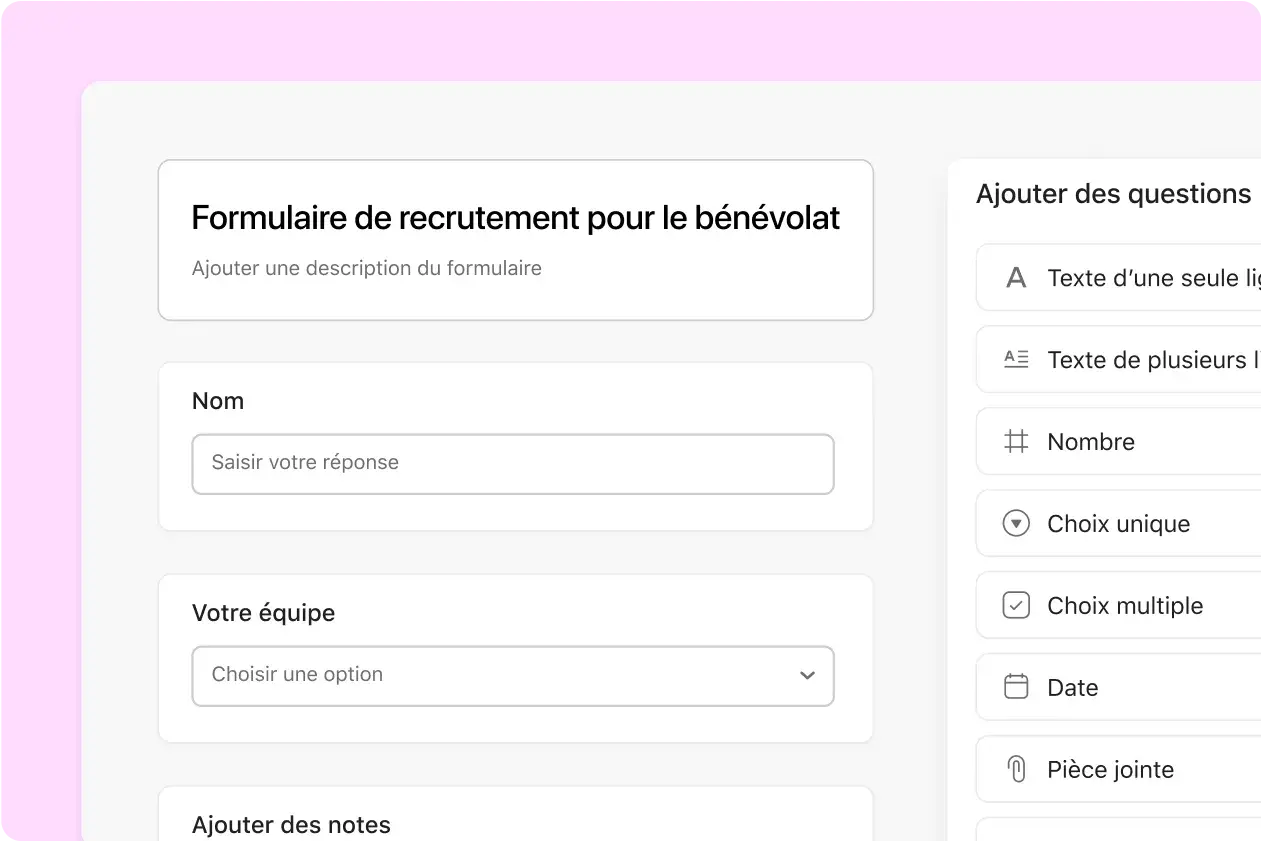This screenshot has width=1261, height=841.
Task: Click the Date calendar icon
Action: coord(1016,688)
